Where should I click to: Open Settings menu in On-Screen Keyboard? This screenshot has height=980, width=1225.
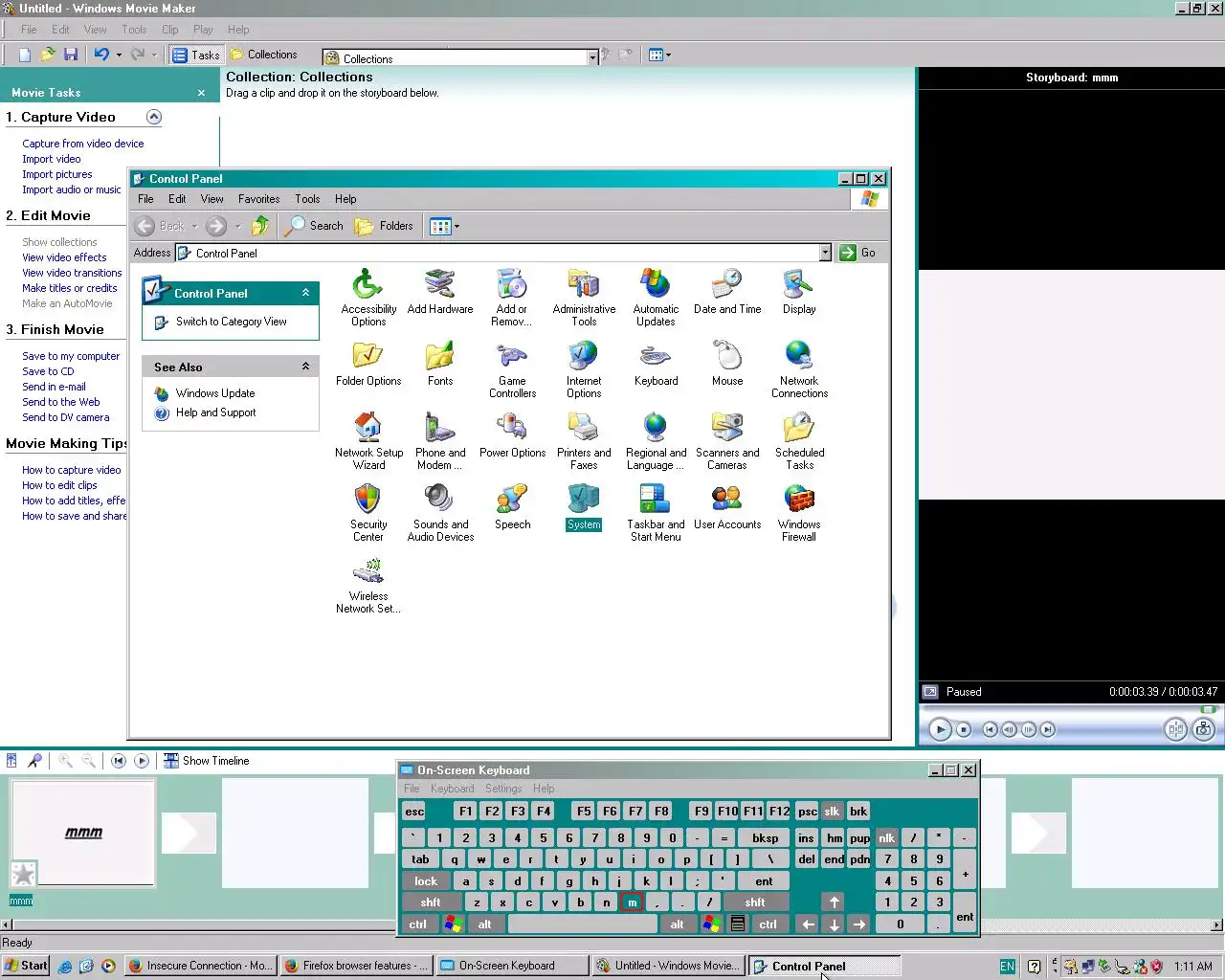503,789
